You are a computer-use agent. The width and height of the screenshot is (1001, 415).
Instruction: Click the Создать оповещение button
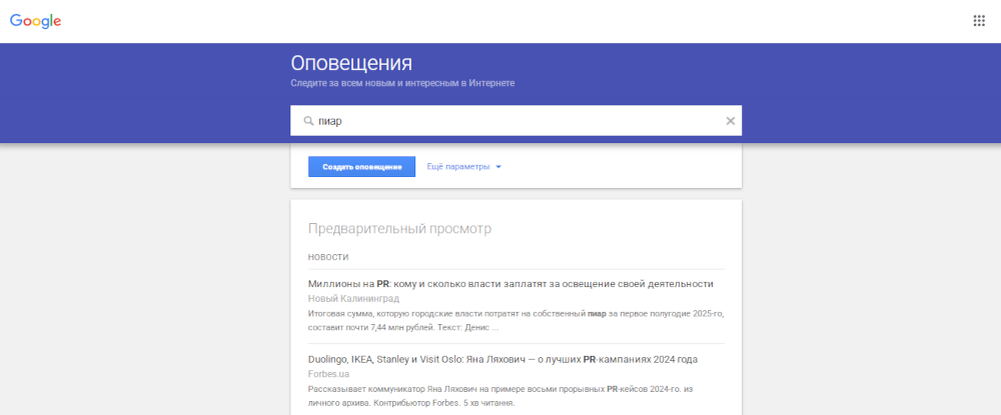[x=362, y=167]
